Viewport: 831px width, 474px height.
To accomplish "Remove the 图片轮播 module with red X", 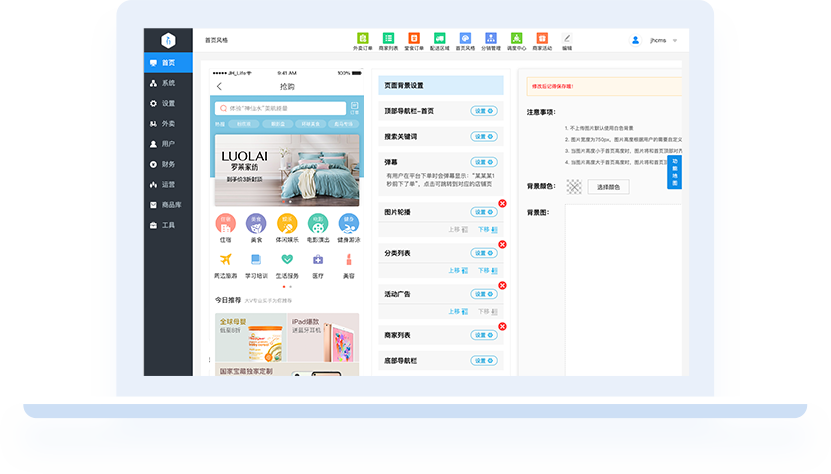I will click(x=502, y=204).
